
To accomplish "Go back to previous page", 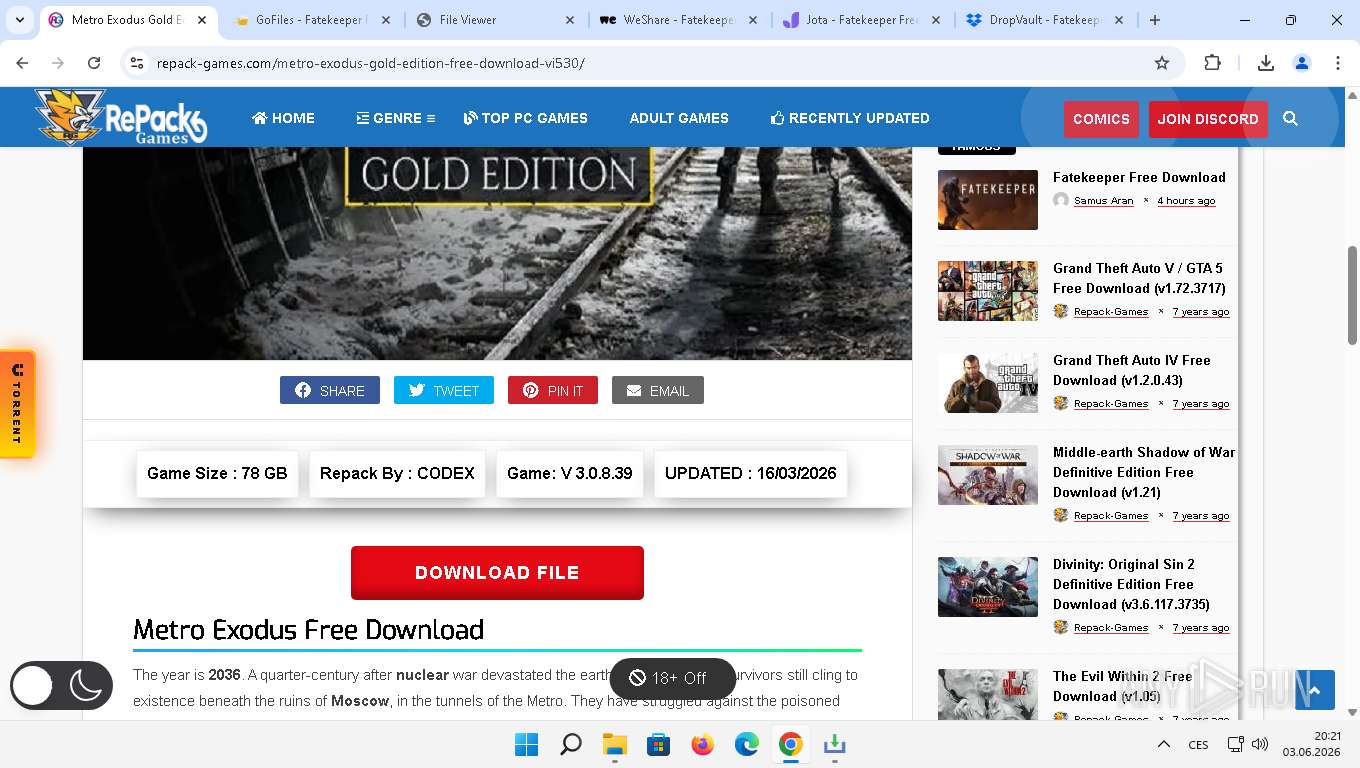I will 22,63.
